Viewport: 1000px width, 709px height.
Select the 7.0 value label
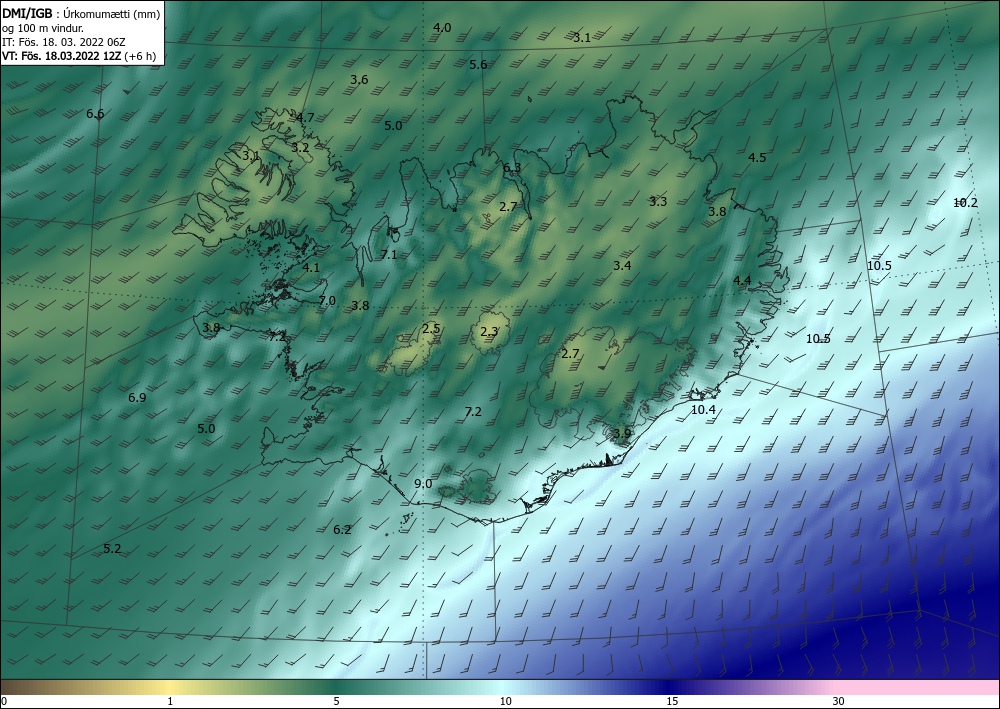(327, 300)
